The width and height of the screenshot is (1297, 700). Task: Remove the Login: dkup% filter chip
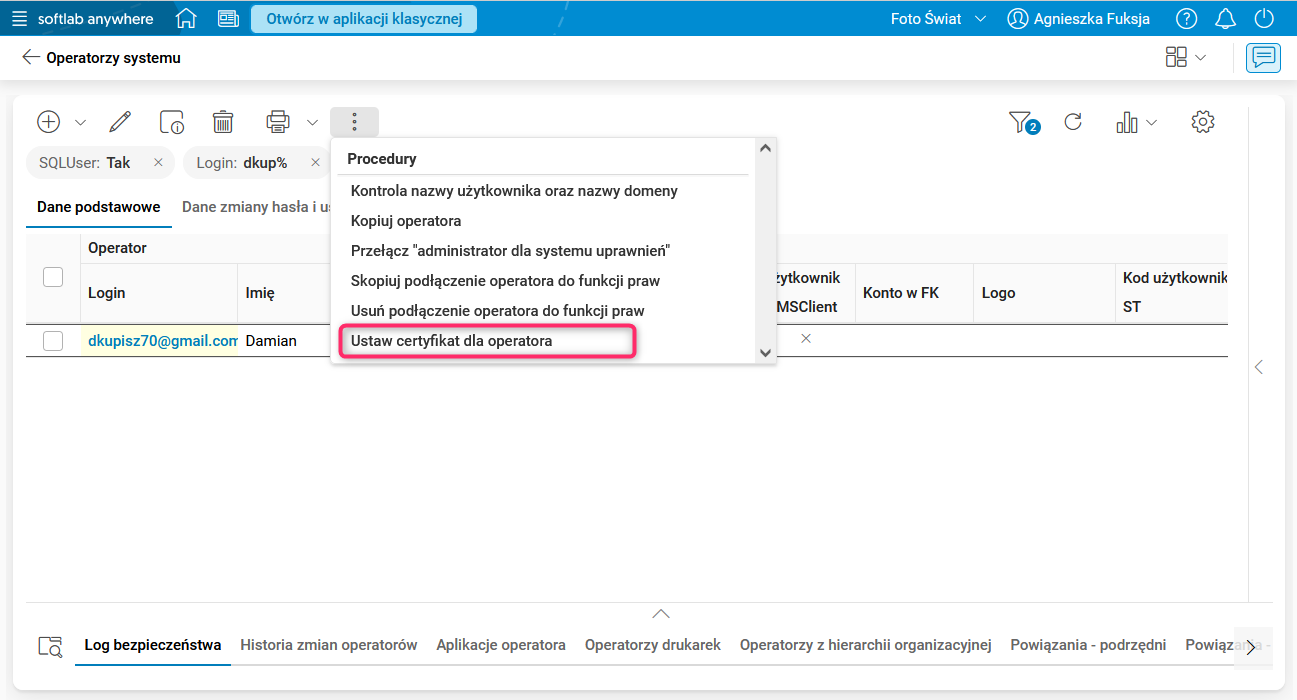[315, 162]
